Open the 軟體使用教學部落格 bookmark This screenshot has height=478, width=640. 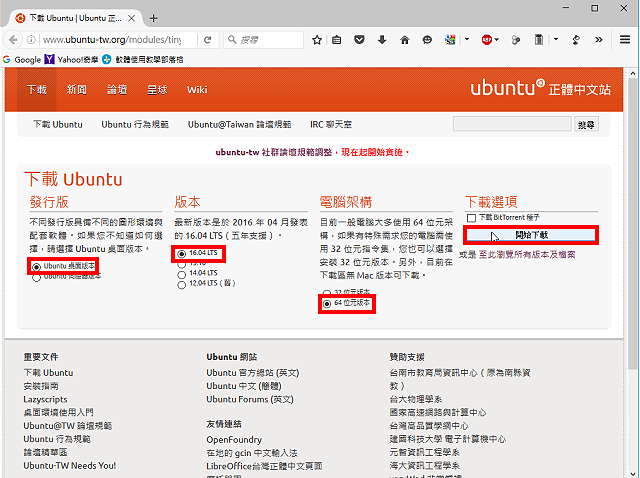point(142,60)
